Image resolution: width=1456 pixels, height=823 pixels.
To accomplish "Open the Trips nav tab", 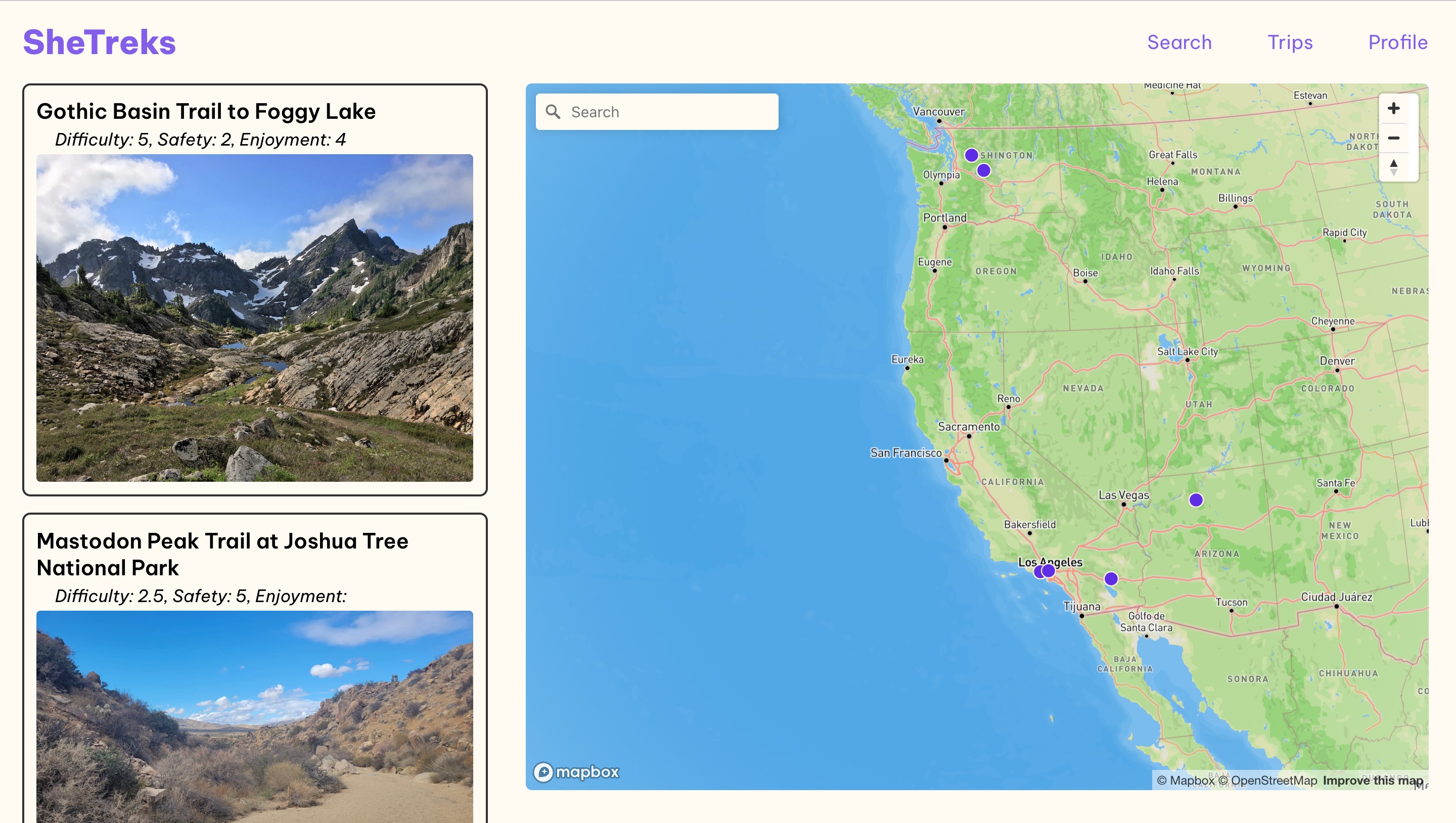I will 1290,42.
